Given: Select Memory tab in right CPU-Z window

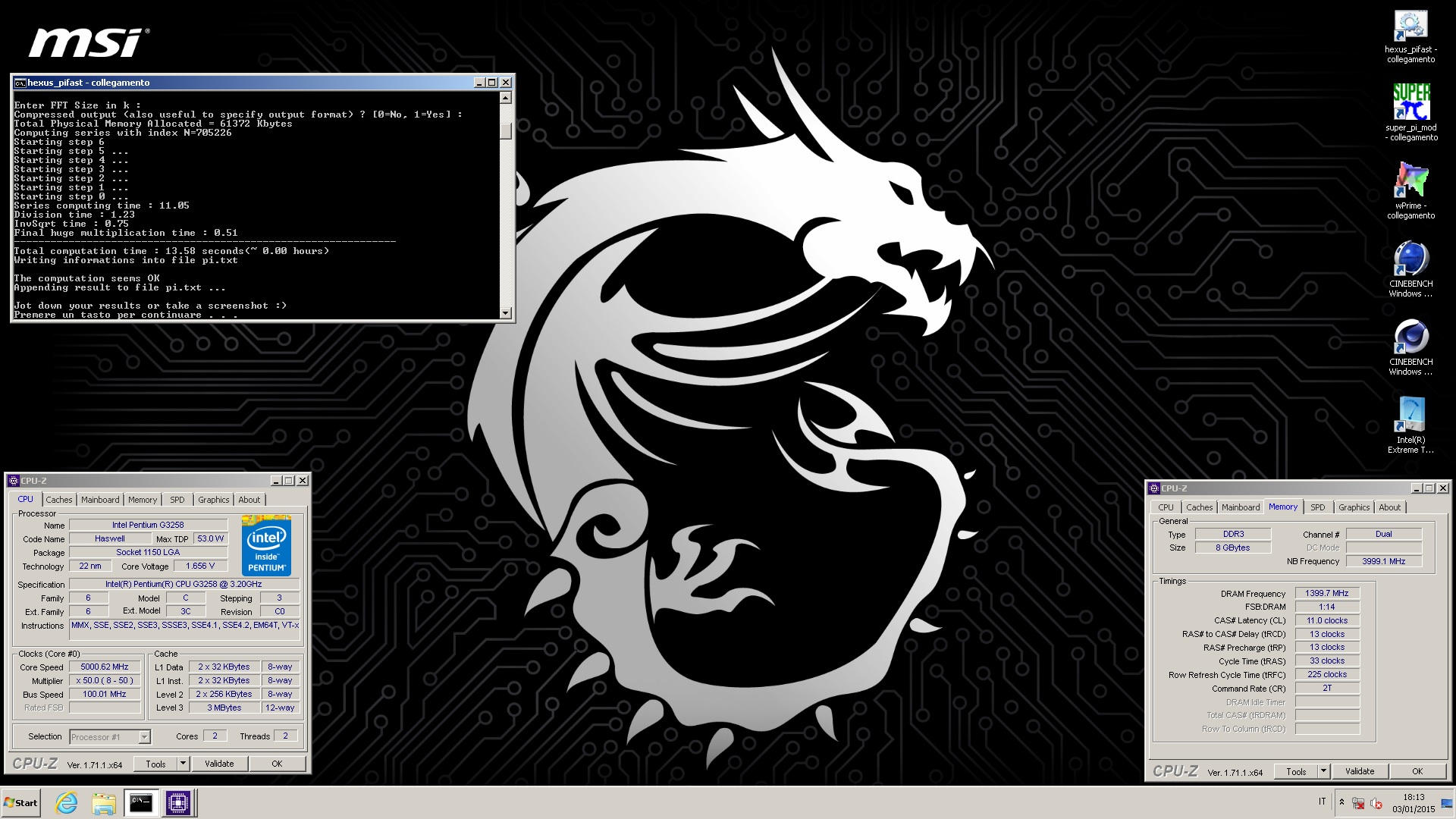Looking at the screenshot, I should pos(1283,507).
